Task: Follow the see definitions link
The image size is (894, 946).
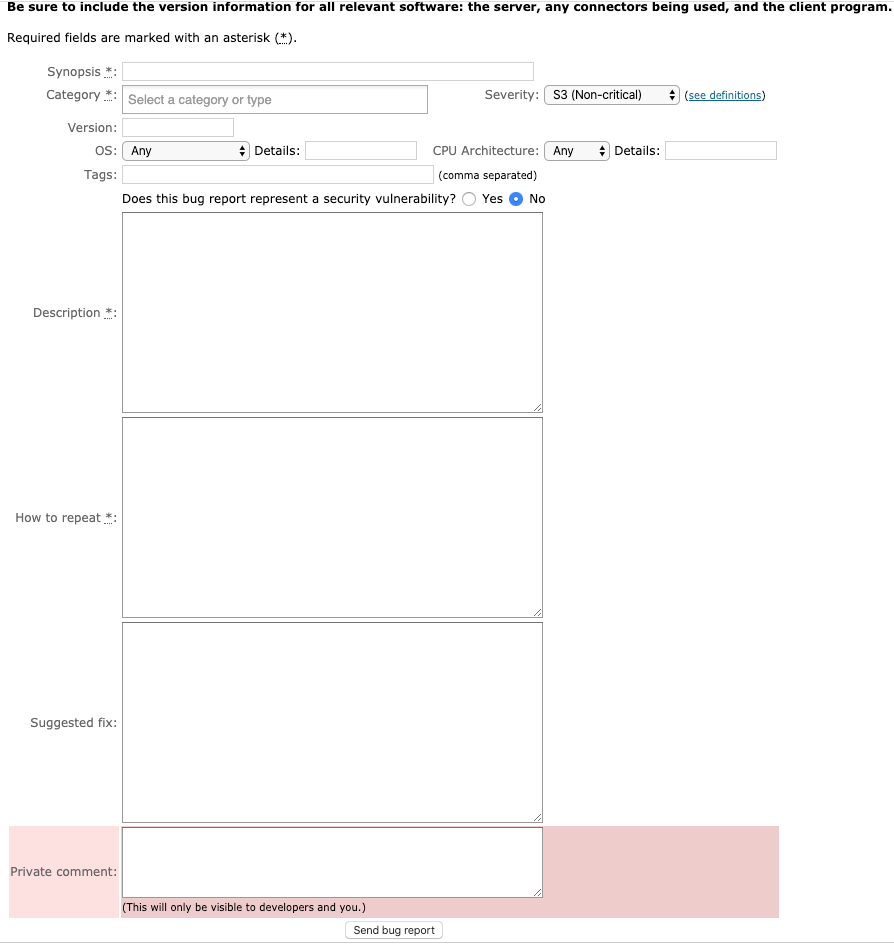Action: (x=724, y=95)
